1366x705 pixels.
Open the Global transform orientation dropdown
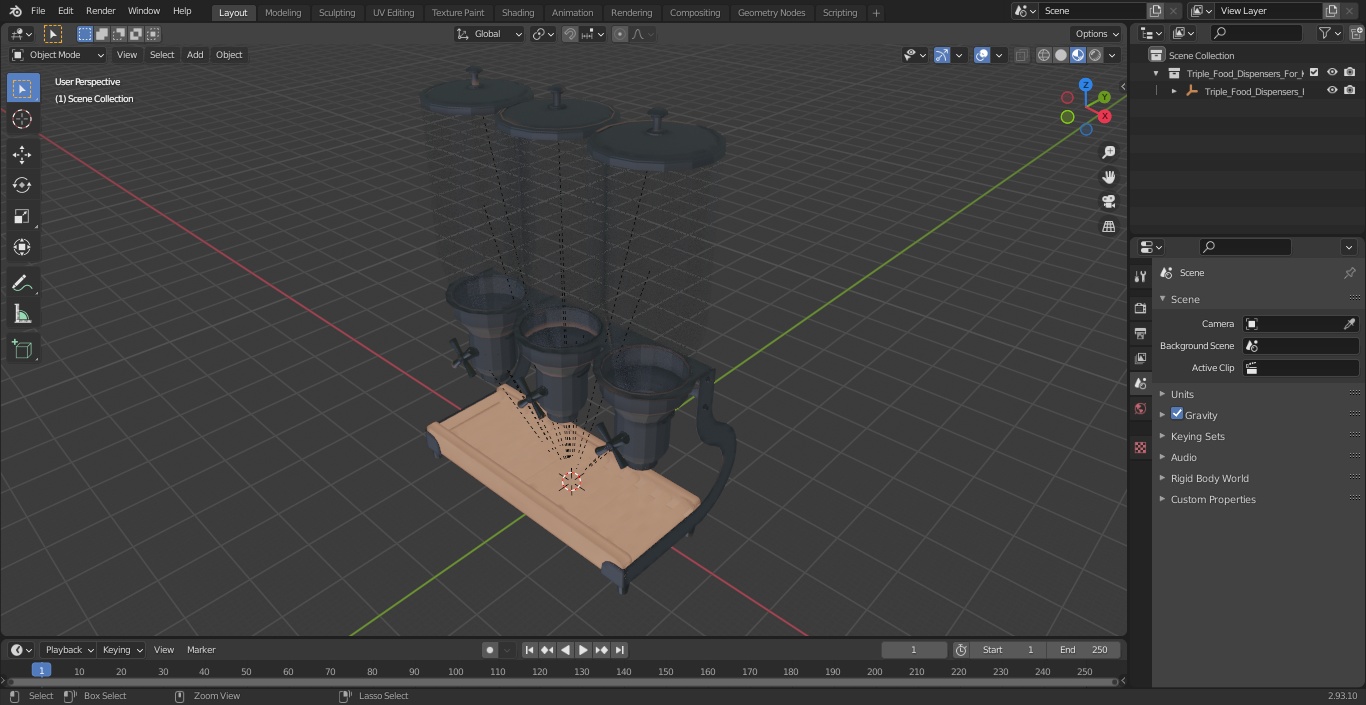tap(490, 34)
